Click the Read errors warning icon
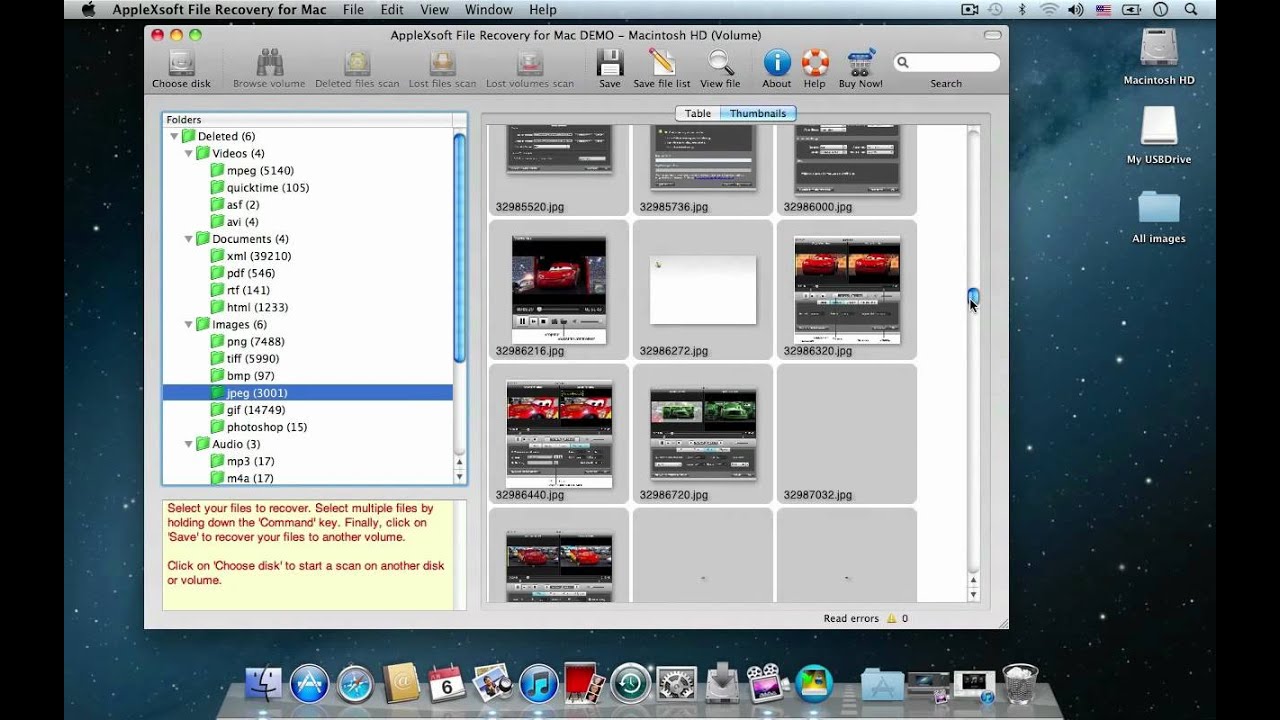Viewport: 1280px width, 720px height. pos(890,618)
